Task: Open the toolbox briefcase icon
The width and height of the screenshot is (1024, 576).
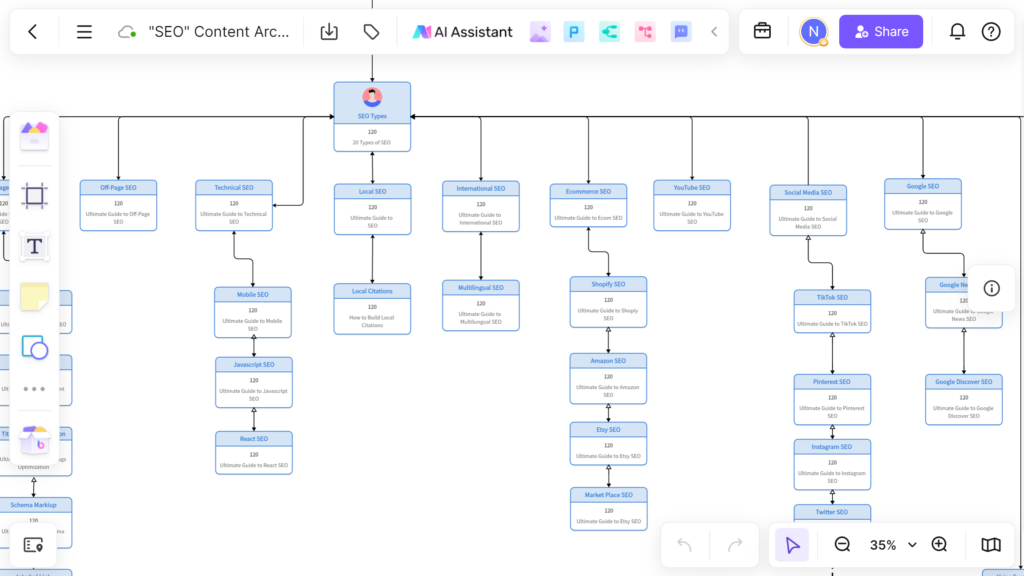Action: point(762,32)
